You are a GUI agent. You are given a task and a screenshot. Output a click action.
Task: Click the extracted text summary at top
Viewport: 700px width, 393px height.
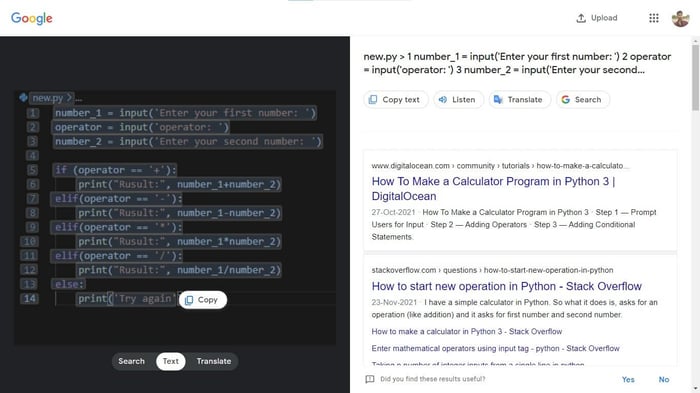[x=517, y=63]
